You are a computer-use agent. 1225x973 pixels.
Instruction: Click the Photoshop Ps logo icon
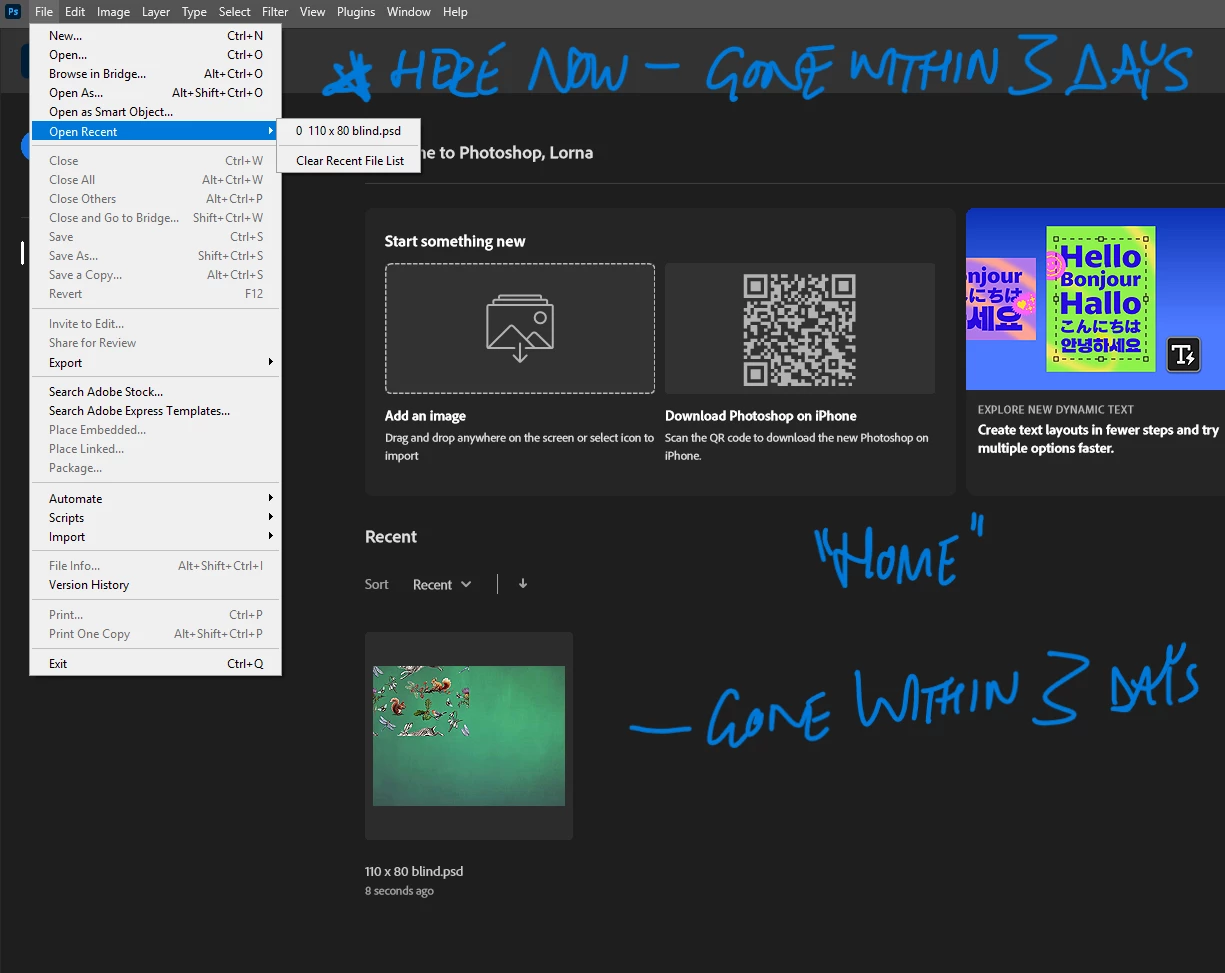coord(14,12)
